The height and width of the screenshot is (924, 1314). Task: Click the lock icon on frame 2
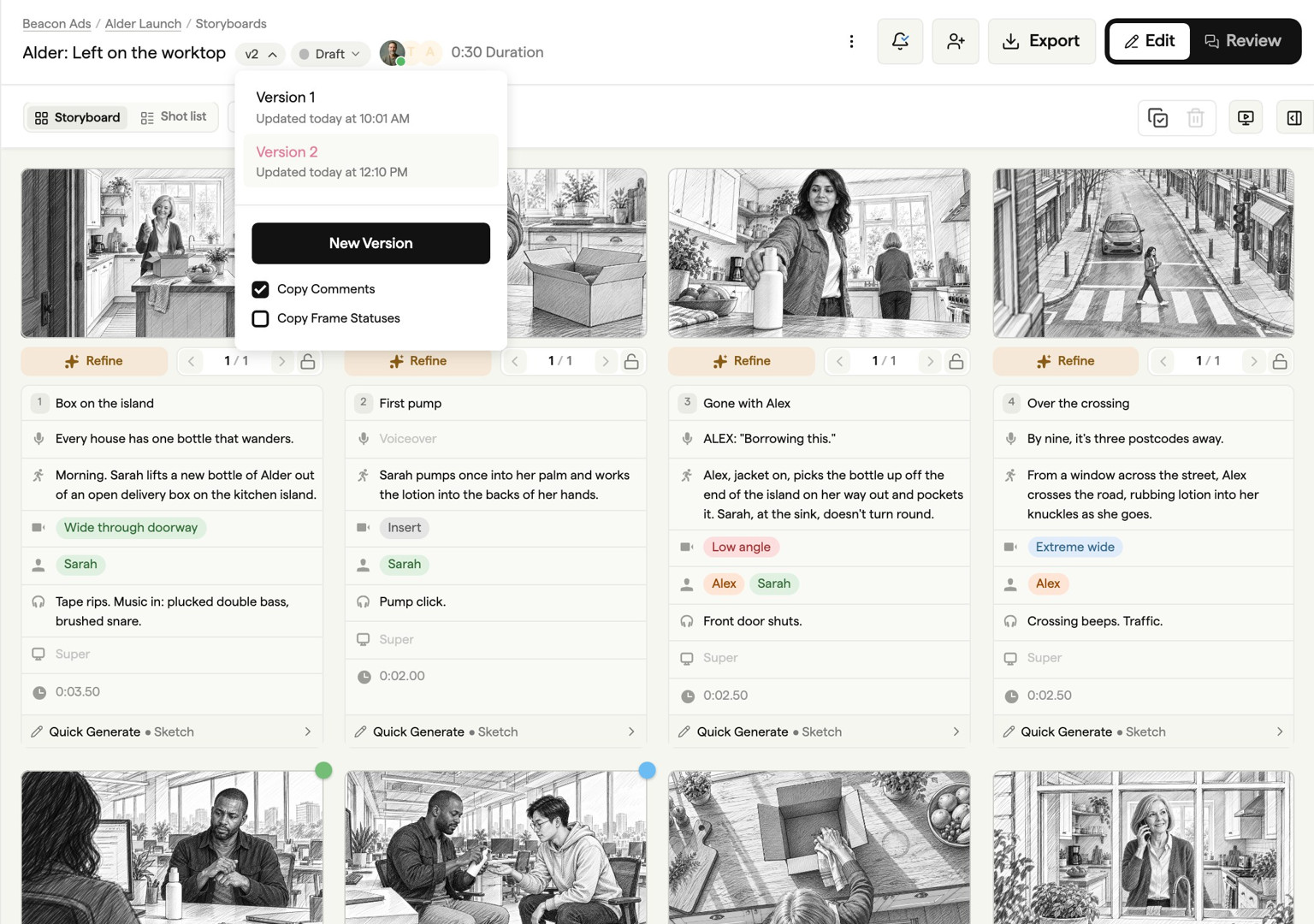point(631,361)
